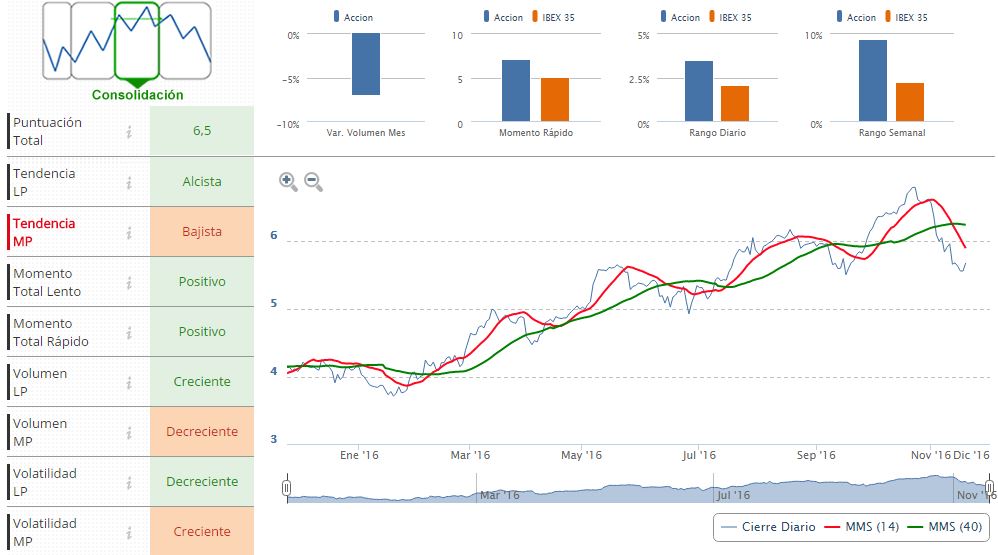The image size is (998, 555).
Task: Click Decreciente value for Volatilidad LP
Action: pyautogui.click(x=202, y=481)
